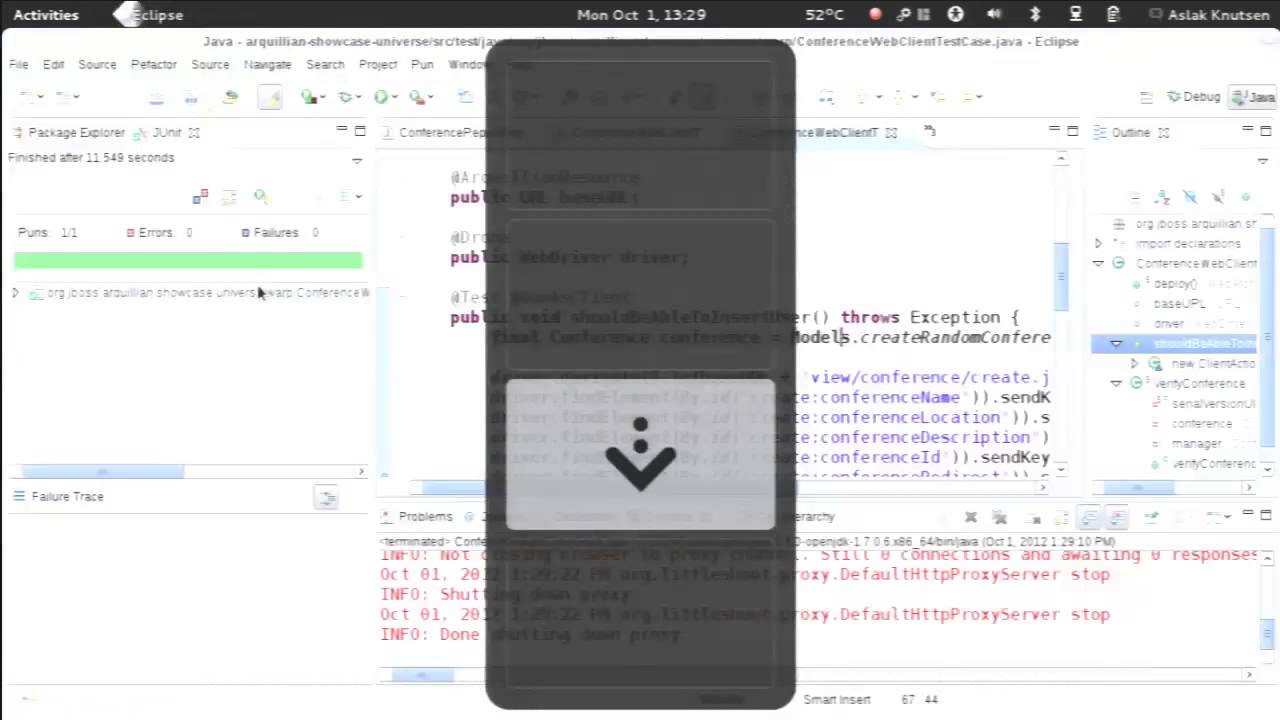Select the manager item in the Outline

pyautogui.click(x=1197, y=444)
